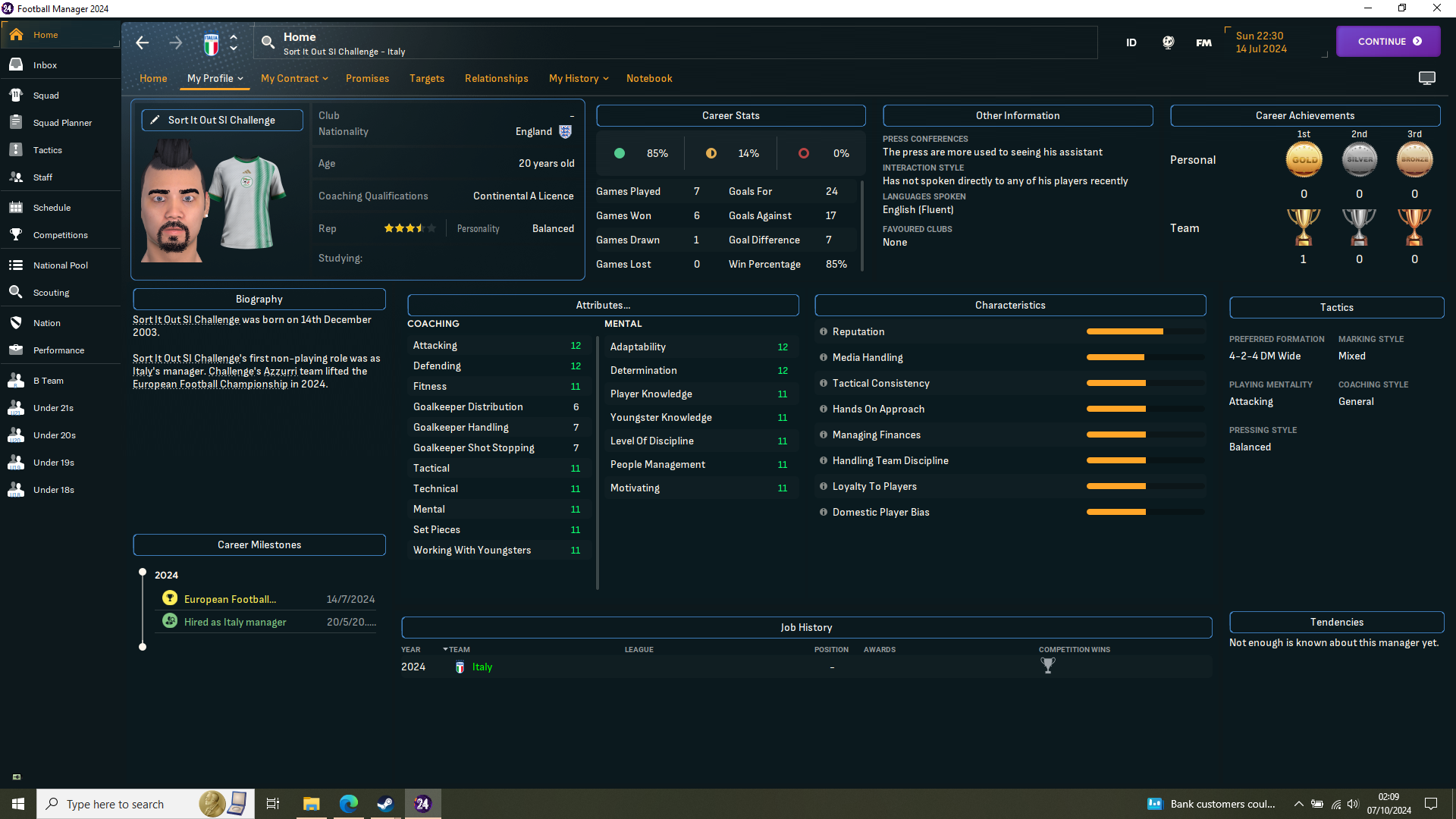1456x819 pixels.
Task: Open the Home tab
Action: click(153, 78)
